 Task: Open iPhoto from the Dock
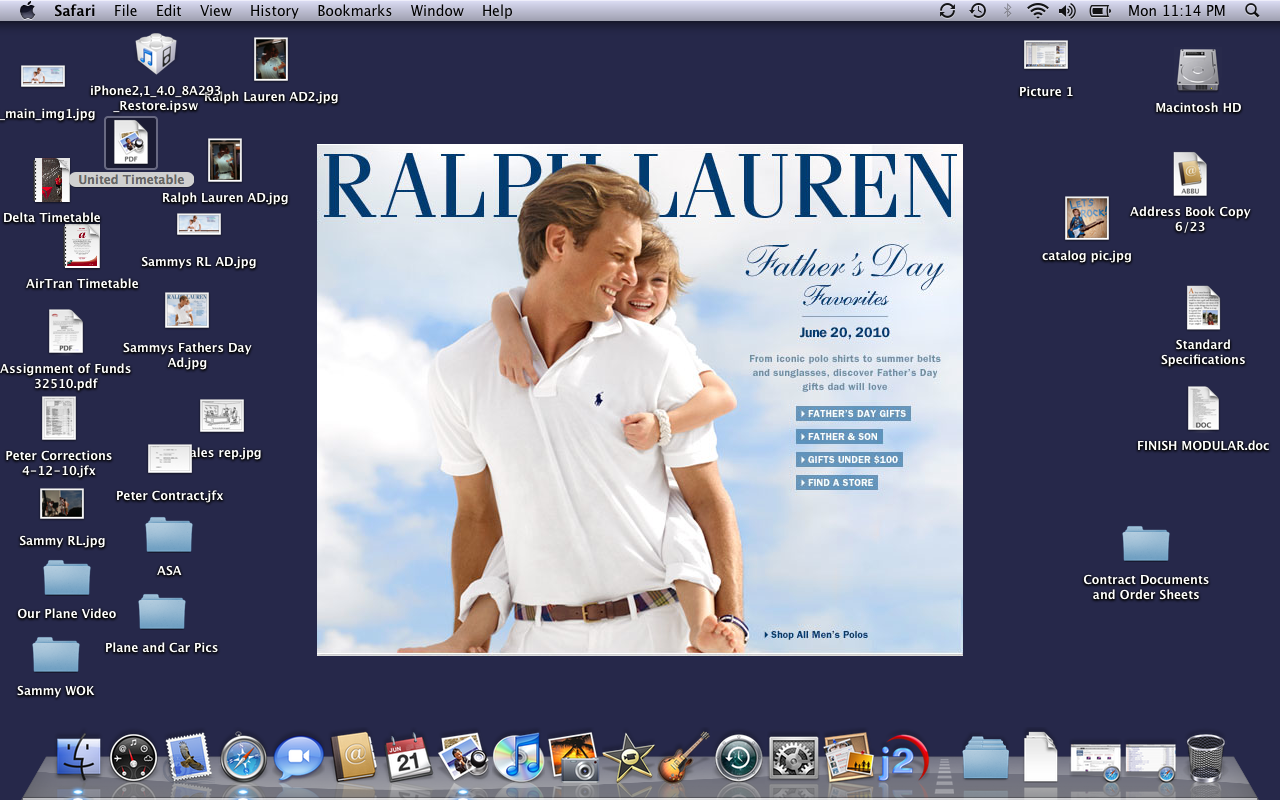574,758
